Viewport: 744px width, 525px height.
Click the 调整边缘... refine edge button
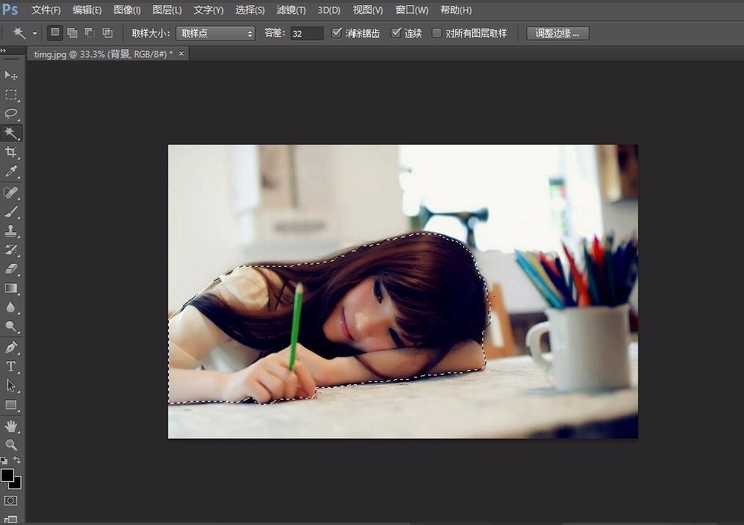pyautogui.click(x=557, y=33)
